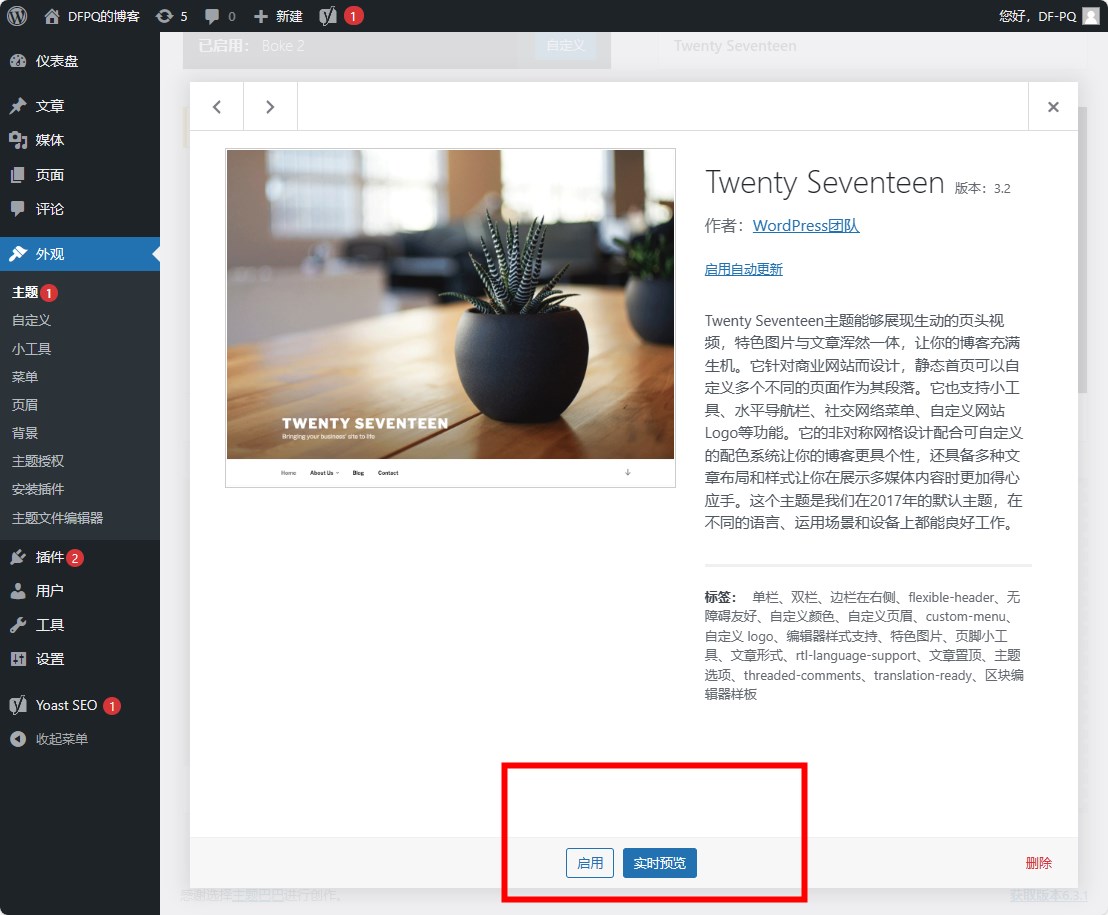Click the WordPress logo in admin bar
Screen dimensions: 1108x915
[17, 16]
